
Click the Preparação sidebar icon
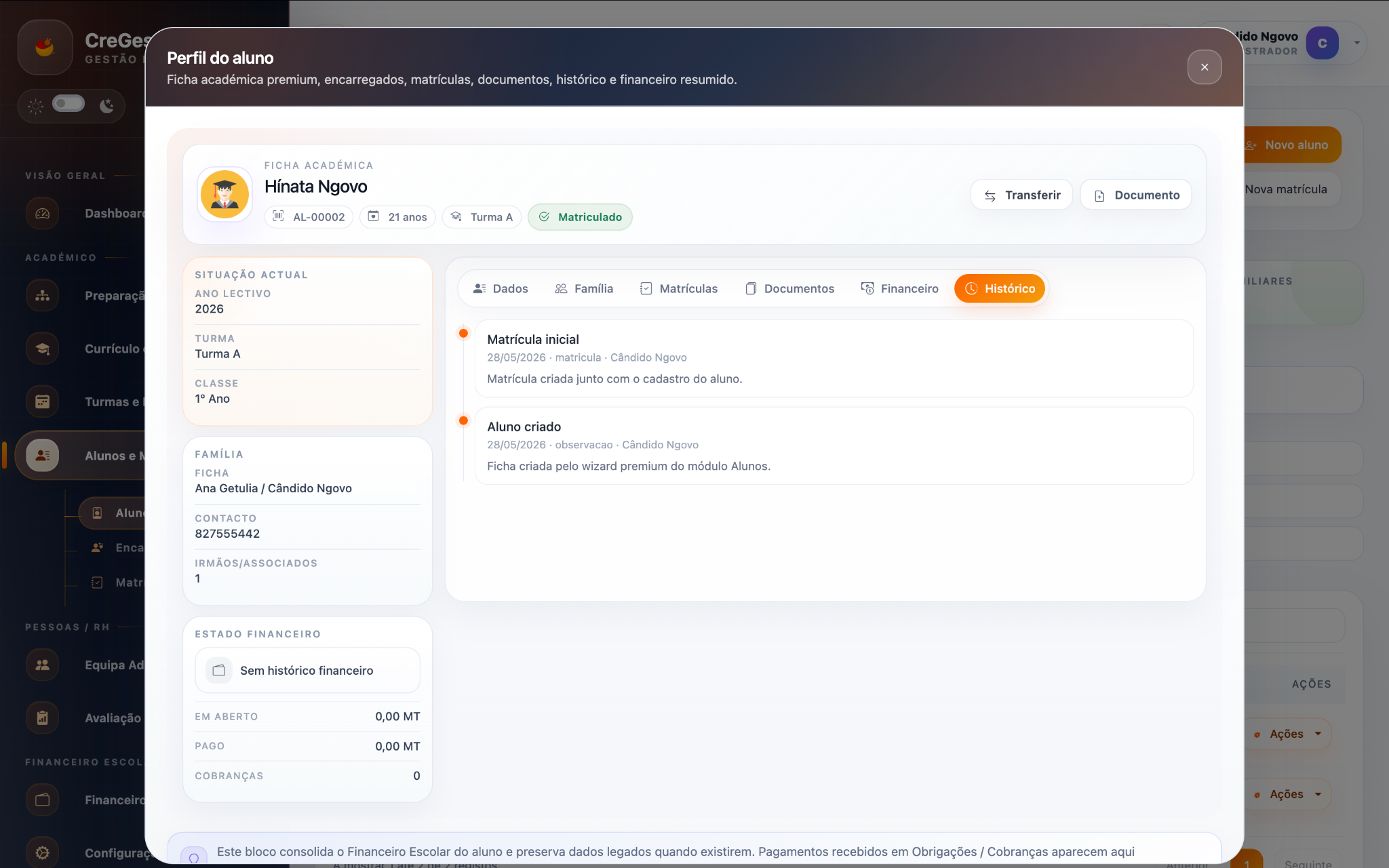43,296
